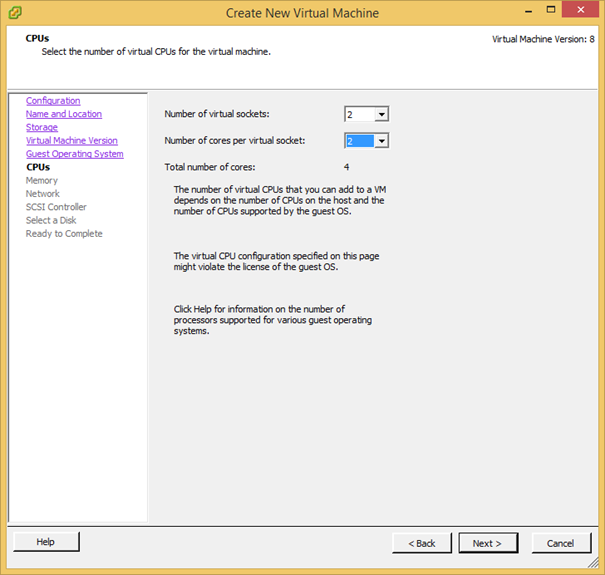Click the Virtual Machine Version: 8 text
Viewport: 605px width, 575px height.
543,39
